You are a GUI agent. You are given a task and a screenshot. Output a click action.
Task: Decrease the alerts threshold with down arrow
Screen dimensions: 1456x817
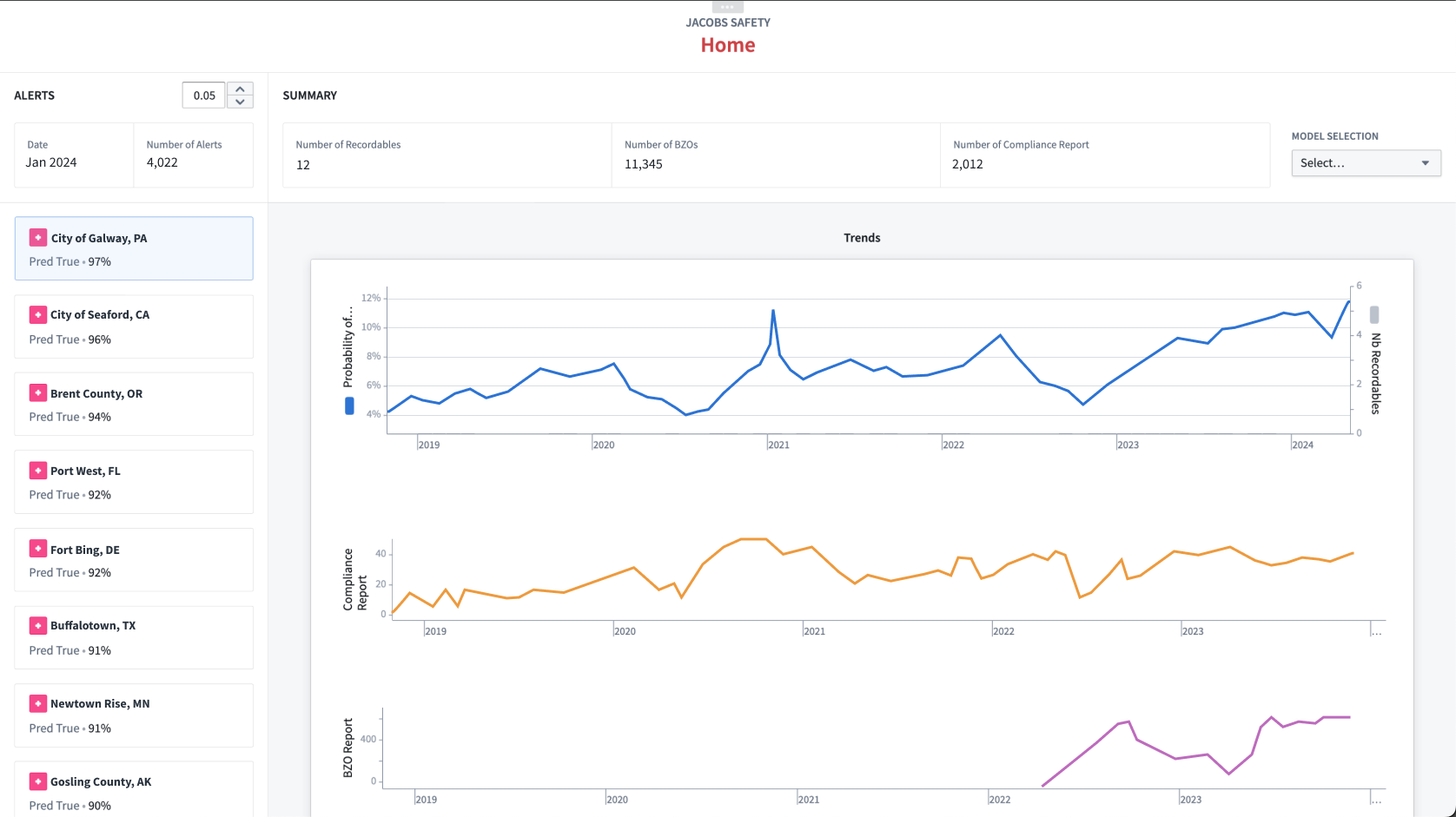(x=241, y=102)
